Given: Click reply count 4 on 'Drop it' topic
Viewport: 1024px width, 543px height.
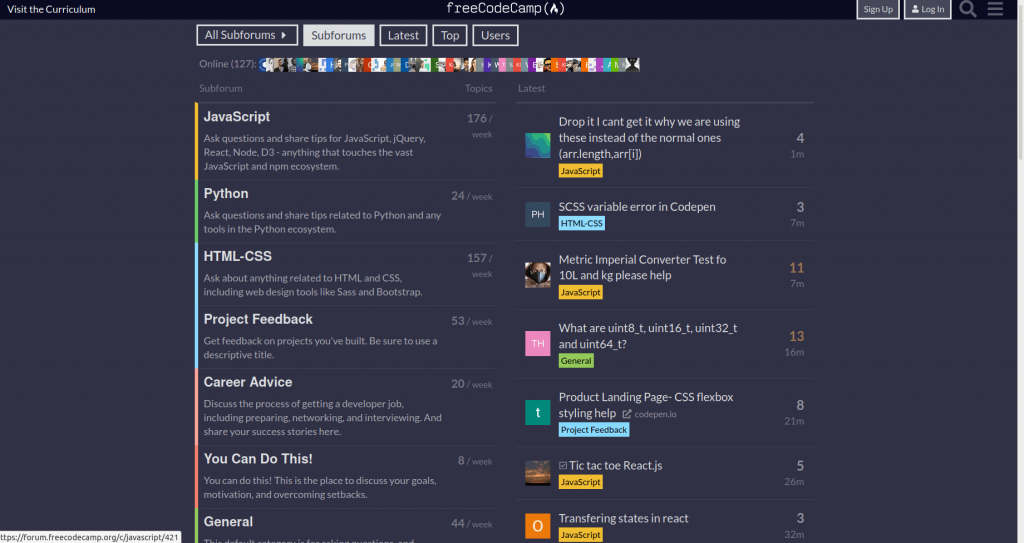Looking at the screenshot, I should 800,139.
